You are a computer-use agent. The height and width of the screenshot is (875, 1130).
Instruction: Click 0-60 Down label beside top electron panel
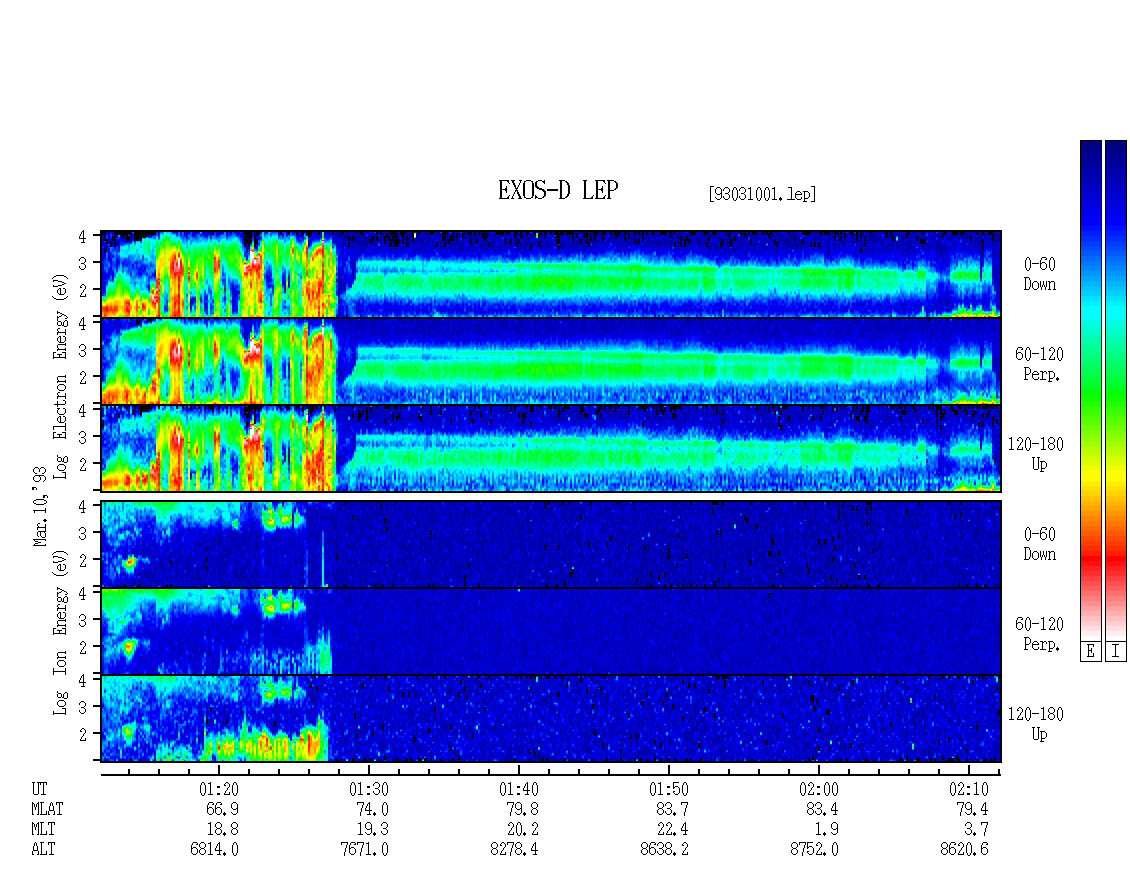(1039, 275)
